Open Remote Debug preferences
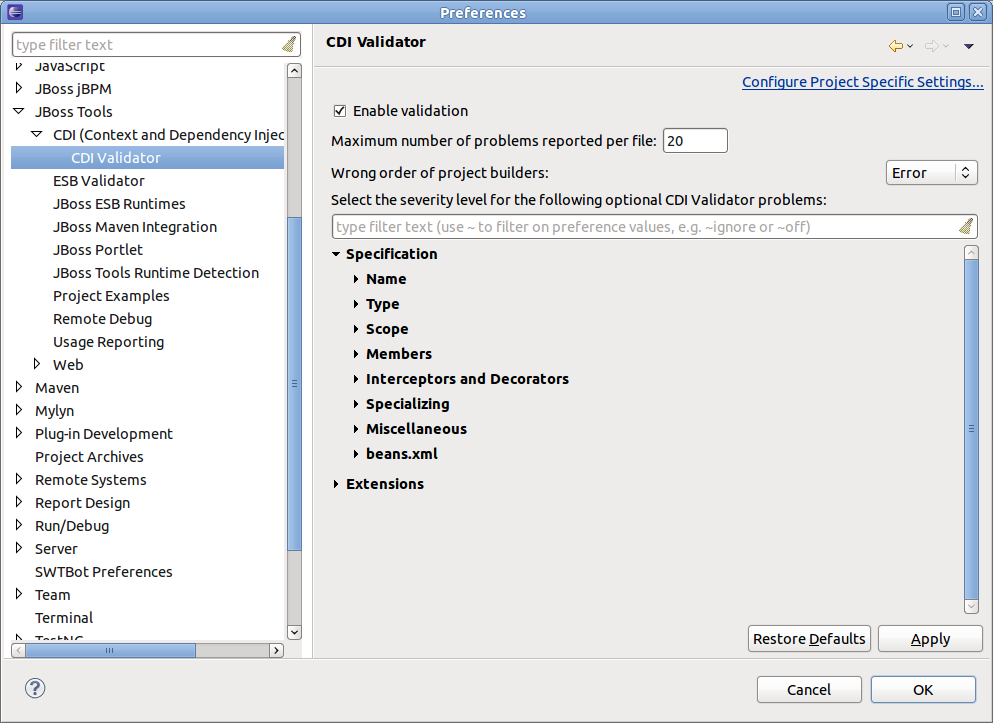This screenshot has width=993, height=723. click(103, 319)
